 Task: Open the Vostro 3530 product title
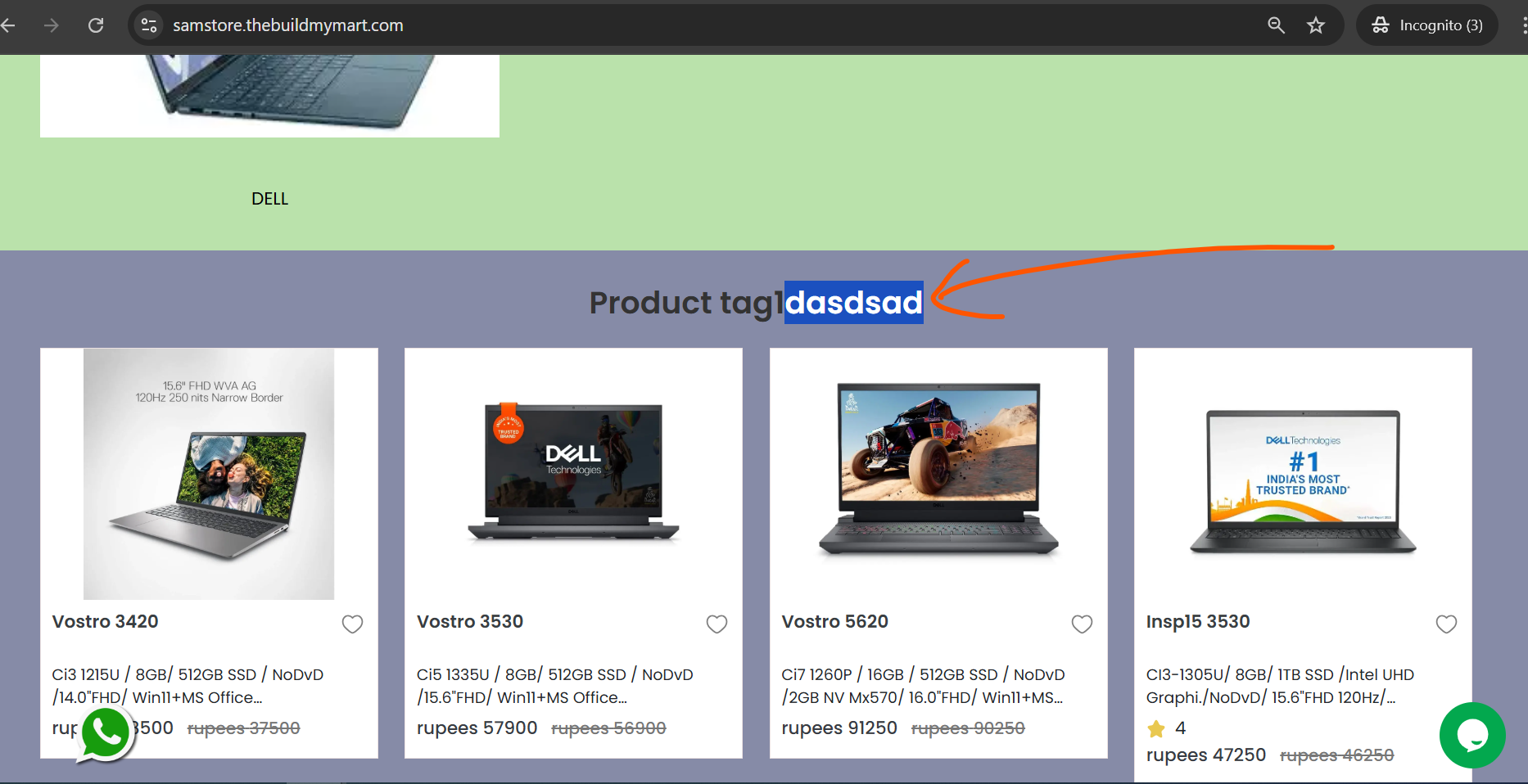coord(470,621)
